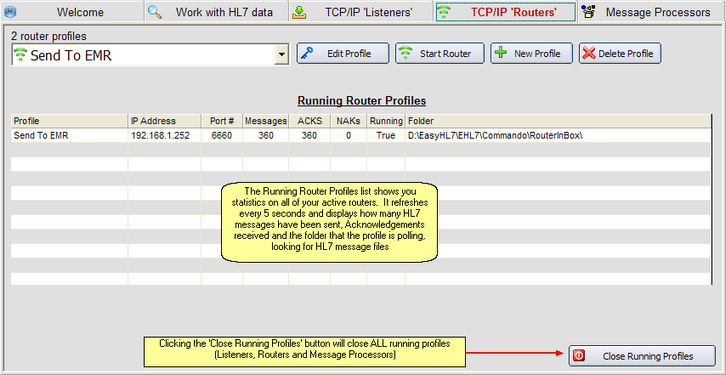This screenshot has height=375, width=726.
Task: Click the Running value True cell
Action: point(386,136)
